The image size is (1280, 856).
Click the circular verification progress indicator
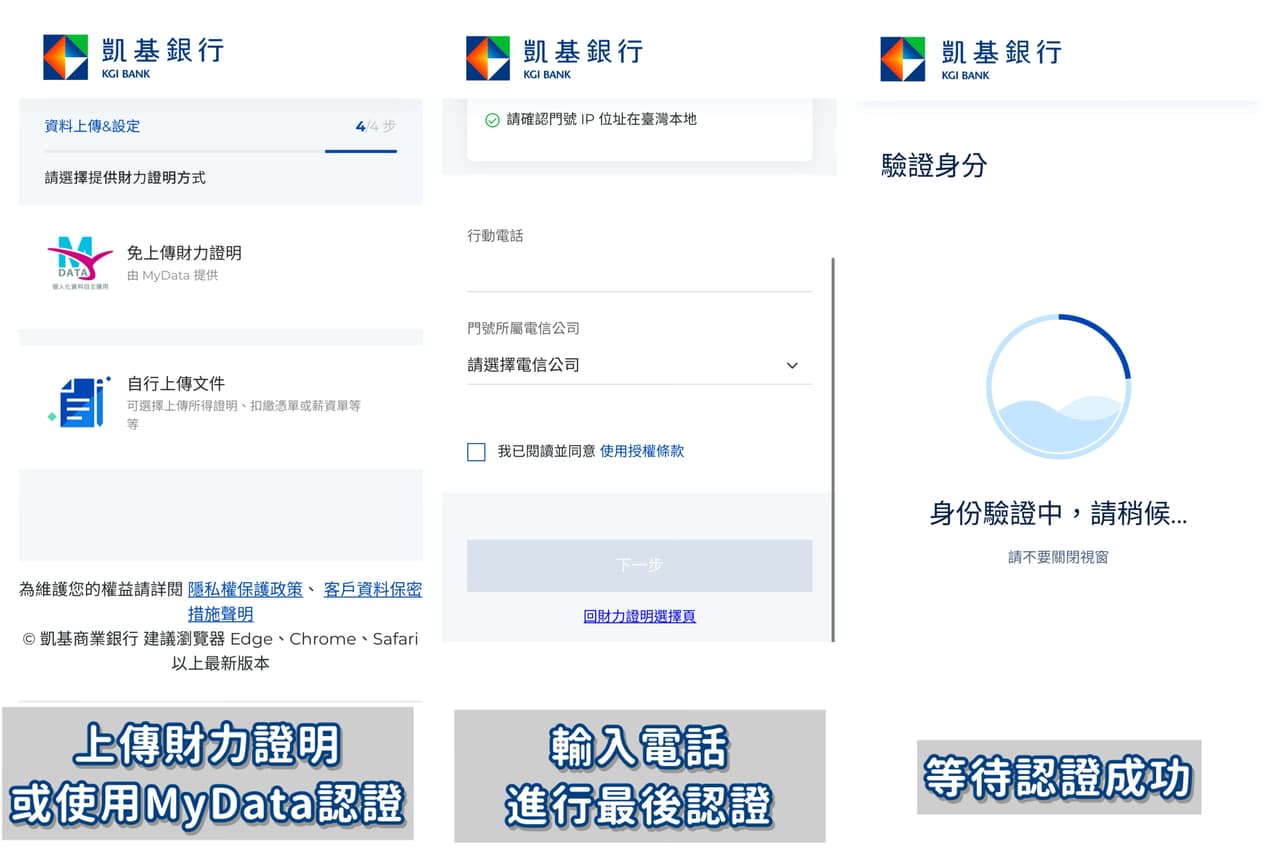(x=1058, y=387)
